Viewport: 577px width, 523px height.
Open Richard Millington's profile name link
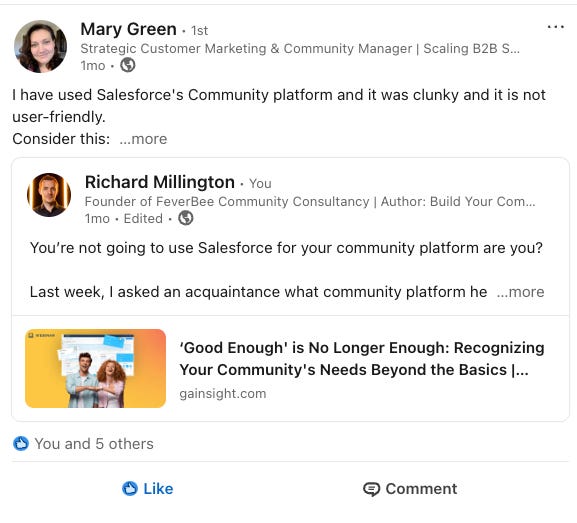[x=160, y=182]
